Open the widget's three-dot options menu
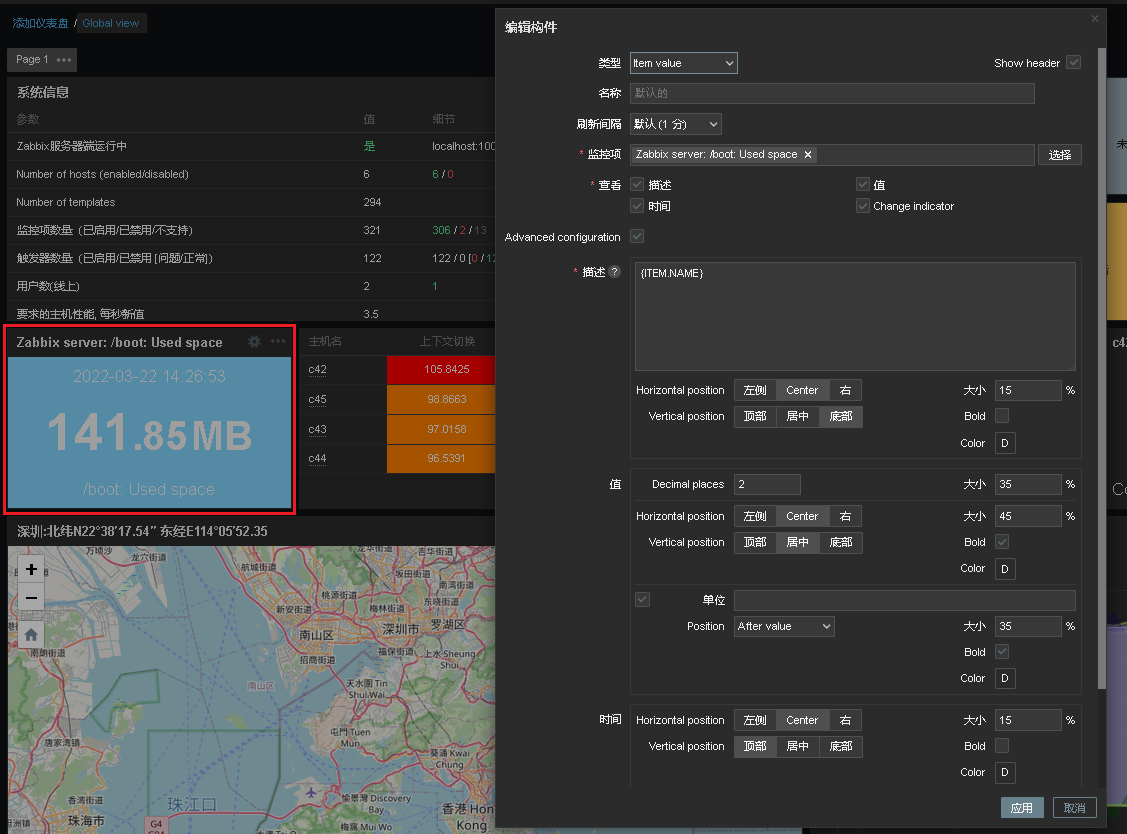1127x834 pixels. pos(278,341)
